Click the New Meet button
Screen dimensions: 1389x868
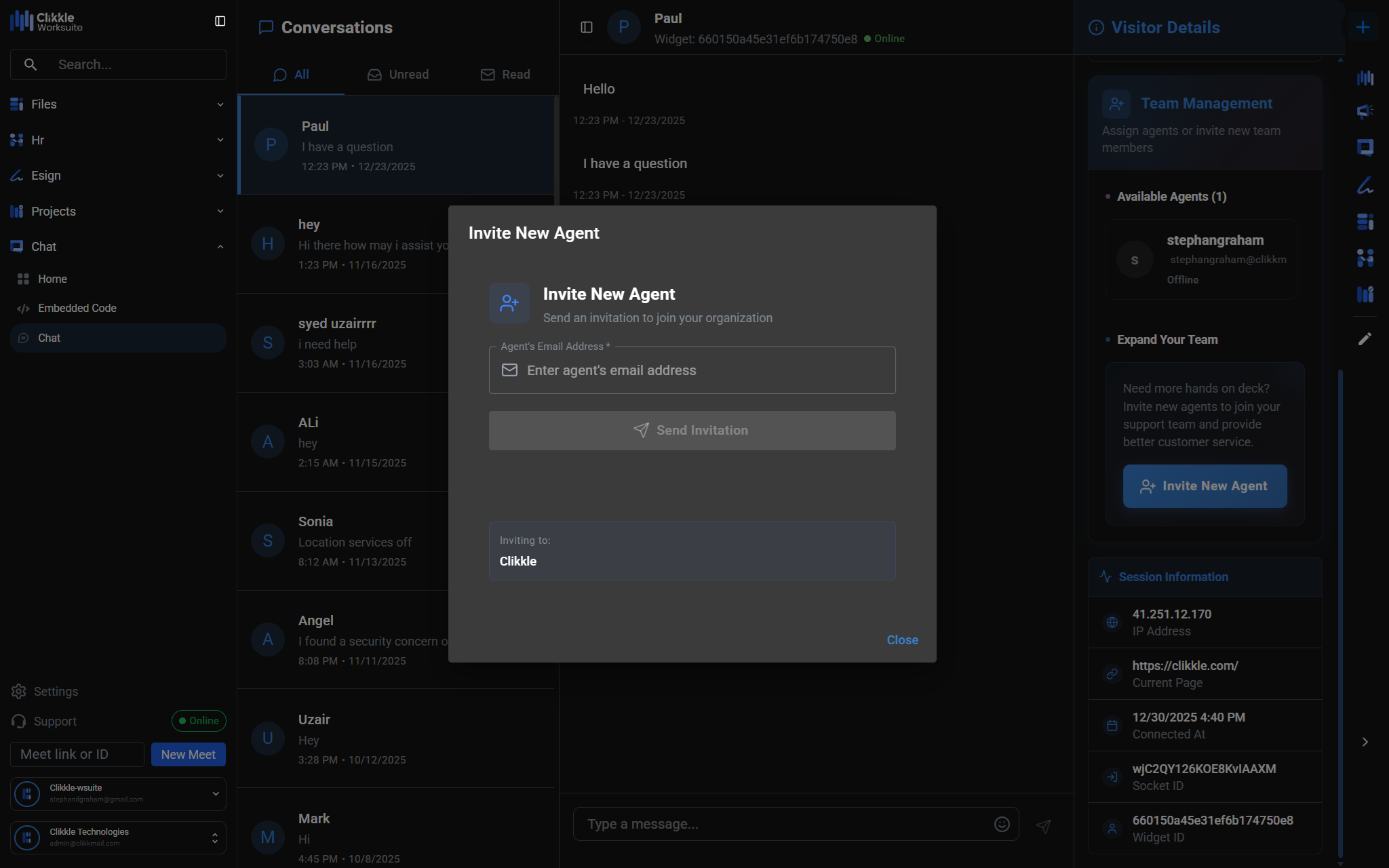pos(188,755)
